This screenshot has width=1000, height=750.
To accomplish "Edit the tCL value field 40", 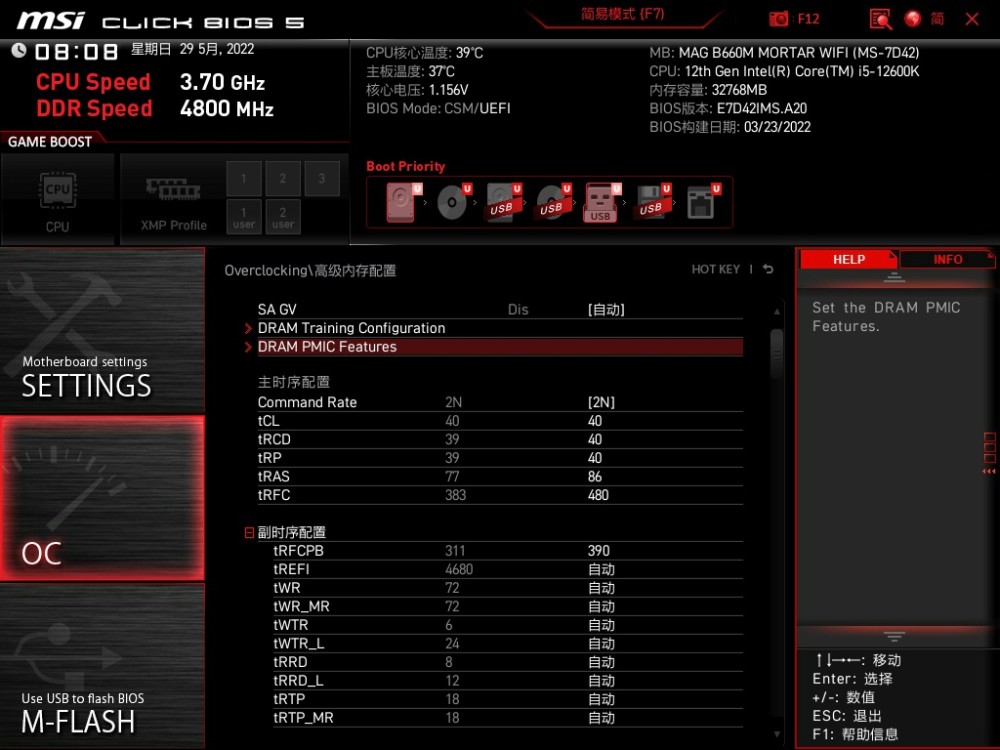I will pos(595,420).
